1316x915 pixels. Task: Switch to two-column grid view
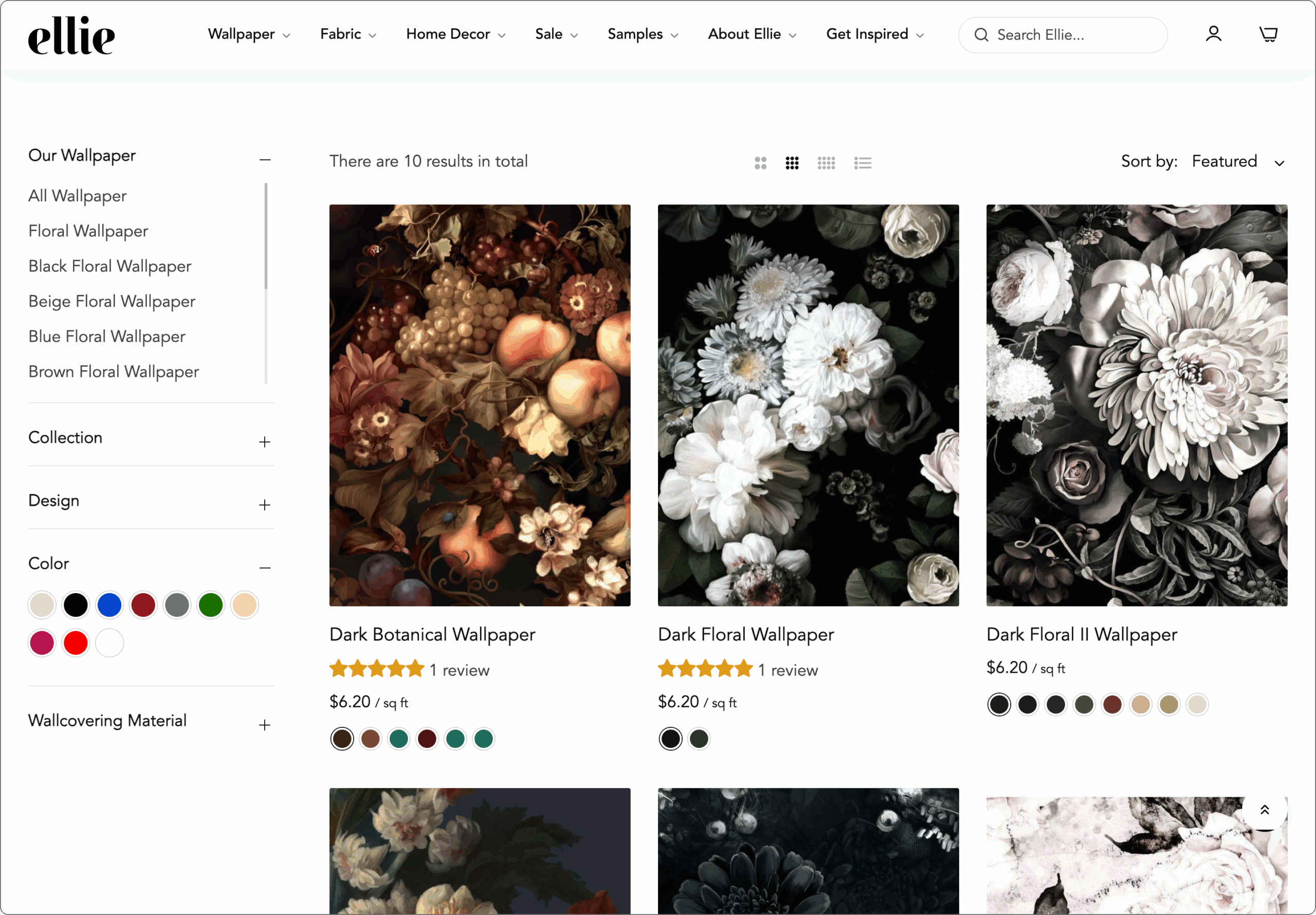[x=760, y=164]
